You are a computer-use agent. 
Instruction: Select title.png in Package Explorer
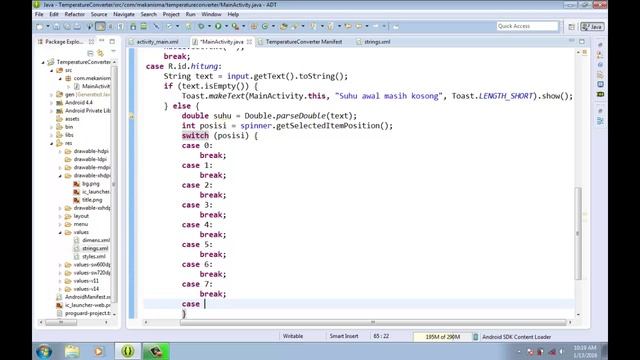[x=92, y=200]
